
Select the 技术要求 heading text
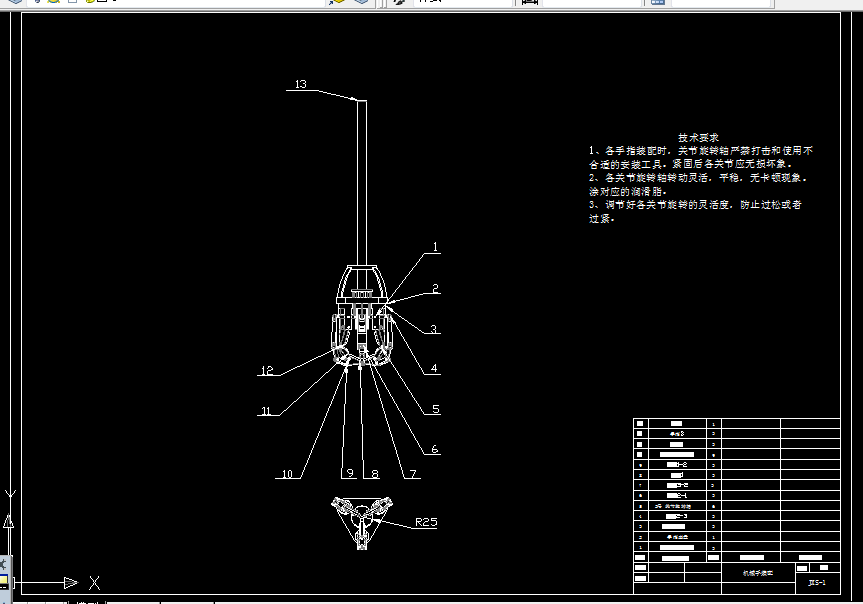pyautogui.click(x=698, y=137)
